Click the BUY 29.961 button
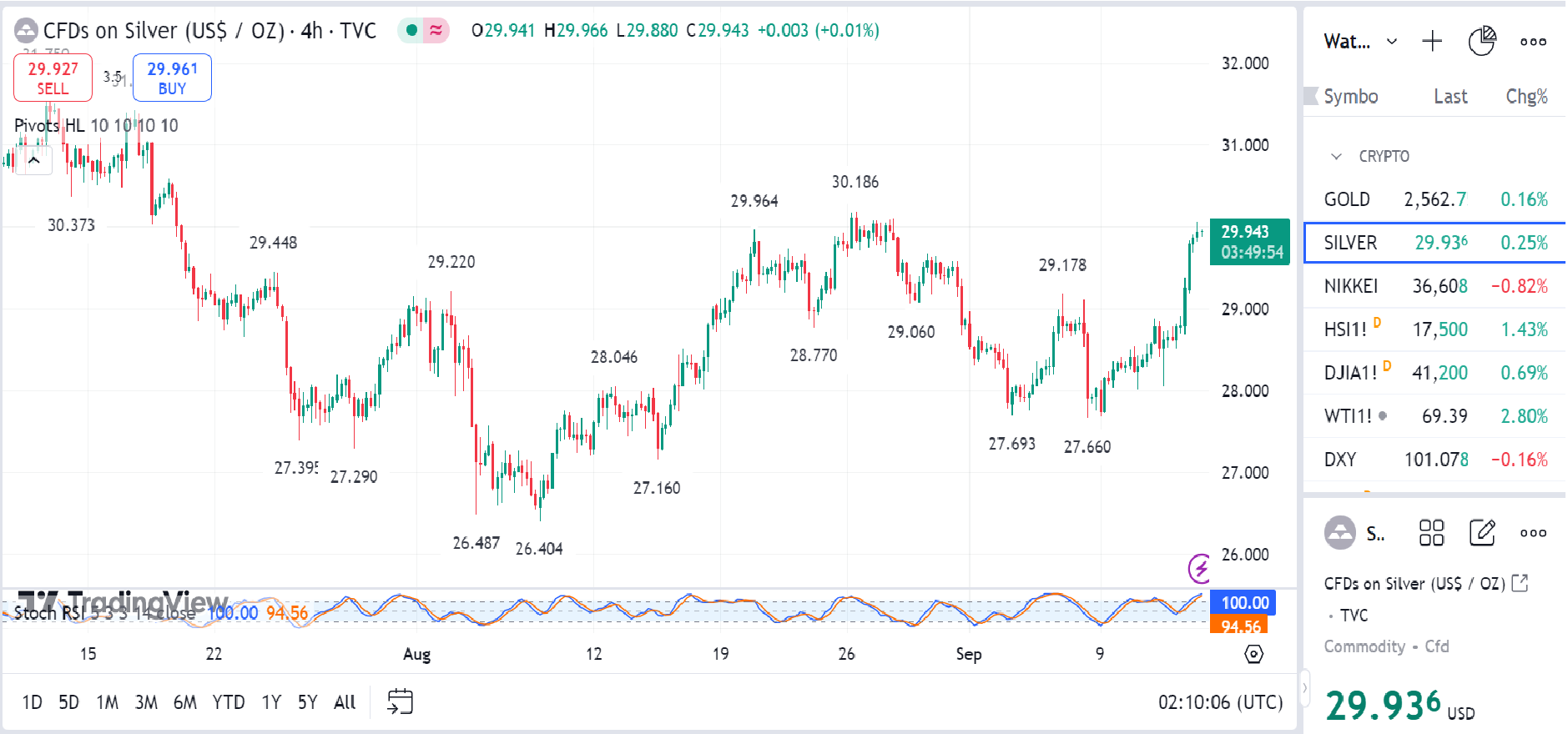This screenshot has height=734, width=1568. point(172,78)
